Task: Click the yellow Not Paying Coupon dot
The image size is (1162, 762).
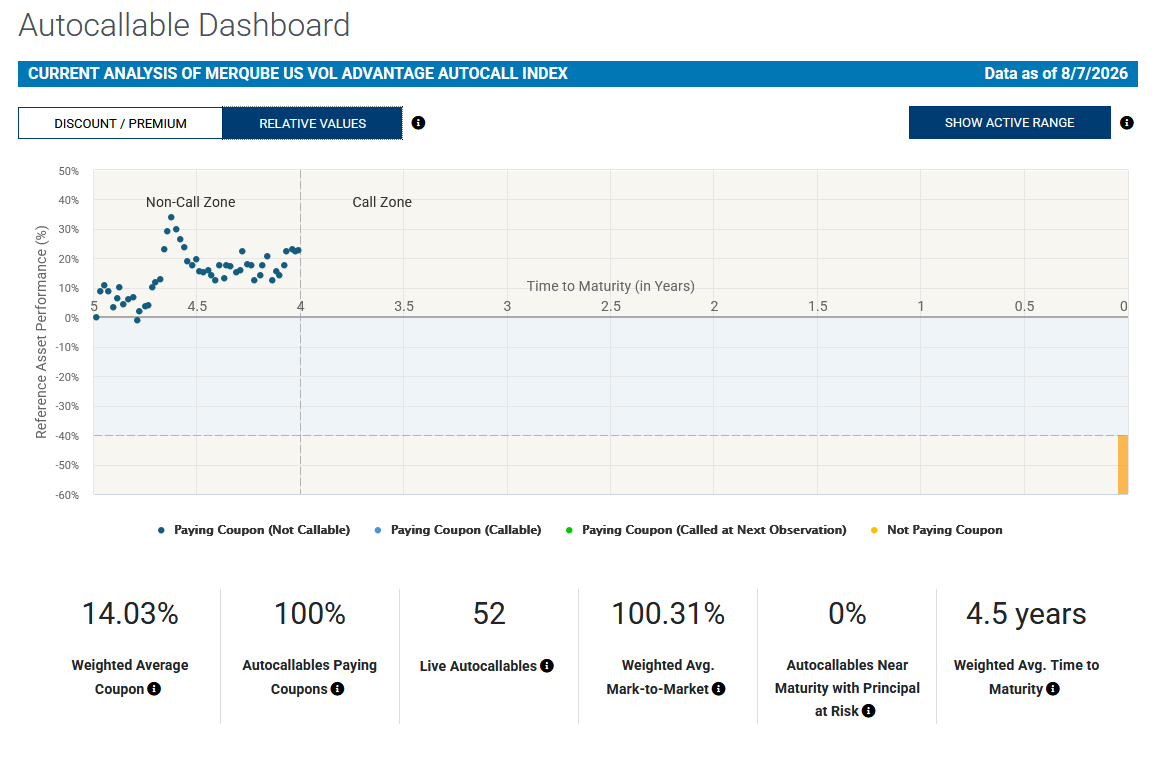Action: (x=874, y=531)
